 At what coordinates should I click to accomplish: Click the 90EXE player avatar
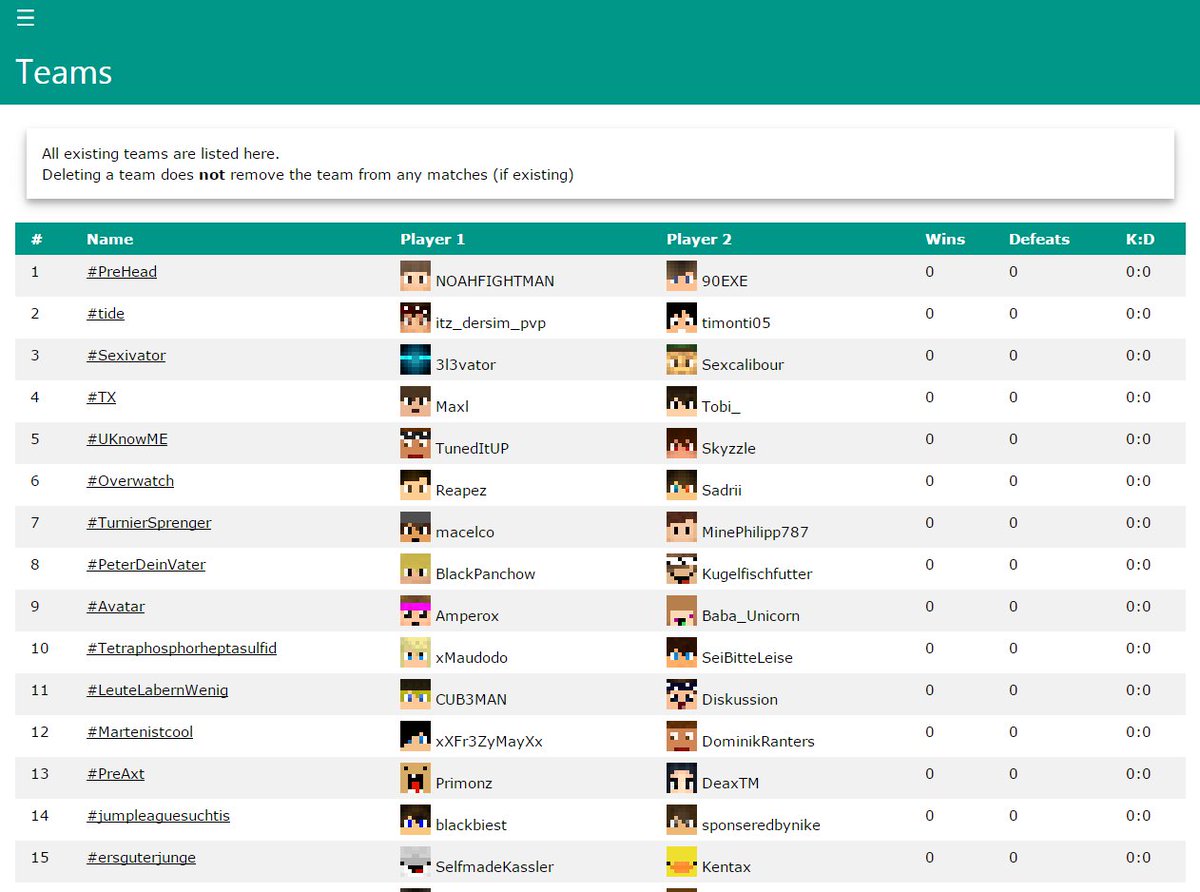click(x=681, y=276)
